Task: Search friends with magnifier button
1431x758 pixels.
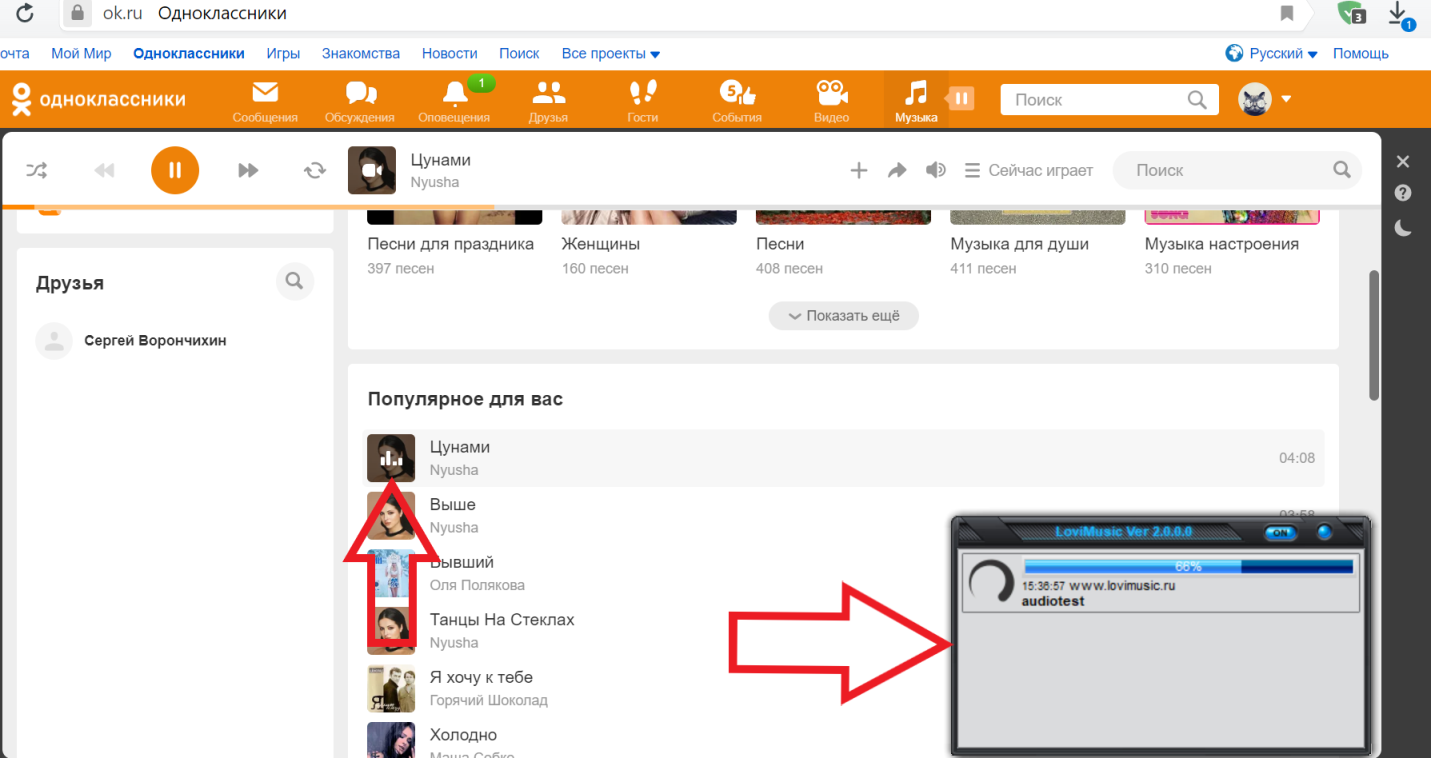Action: click(x=294, y=282)
